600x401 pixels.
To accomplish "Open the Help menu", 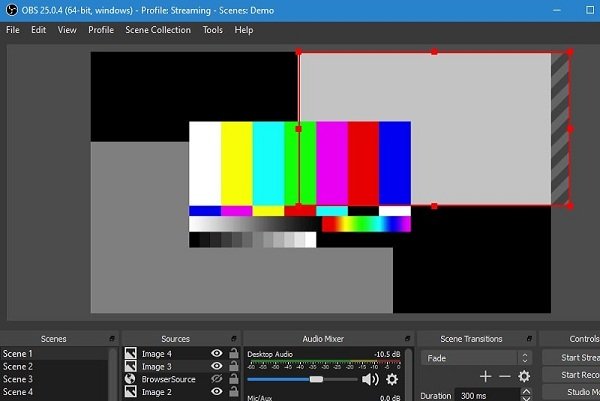I will pos(243,30).
